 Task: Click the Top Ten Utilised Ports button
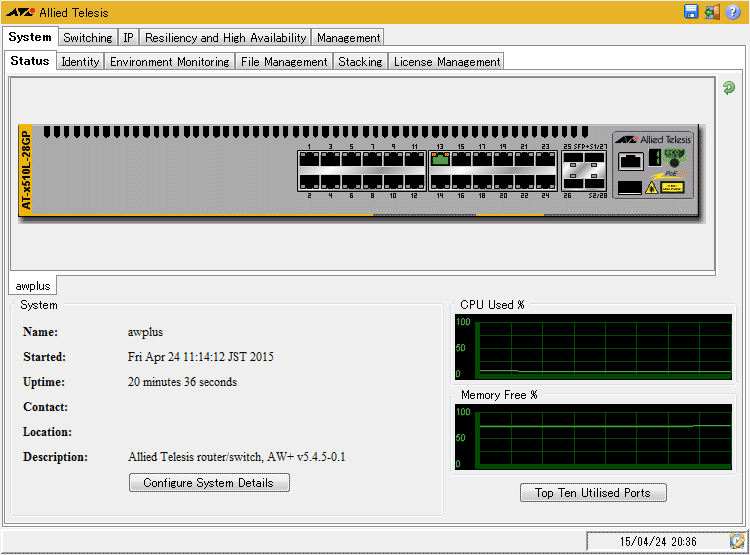[x=592, y=492]
